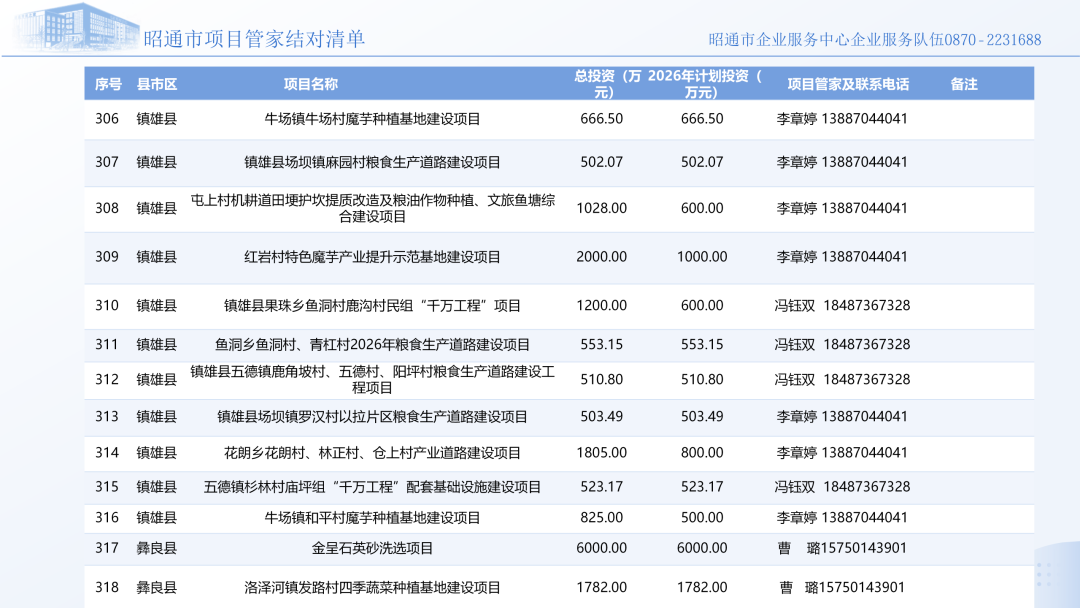
Task: Click total investment 523.17 in row 315
Action: pyautogui.click(x=601, y=487)
